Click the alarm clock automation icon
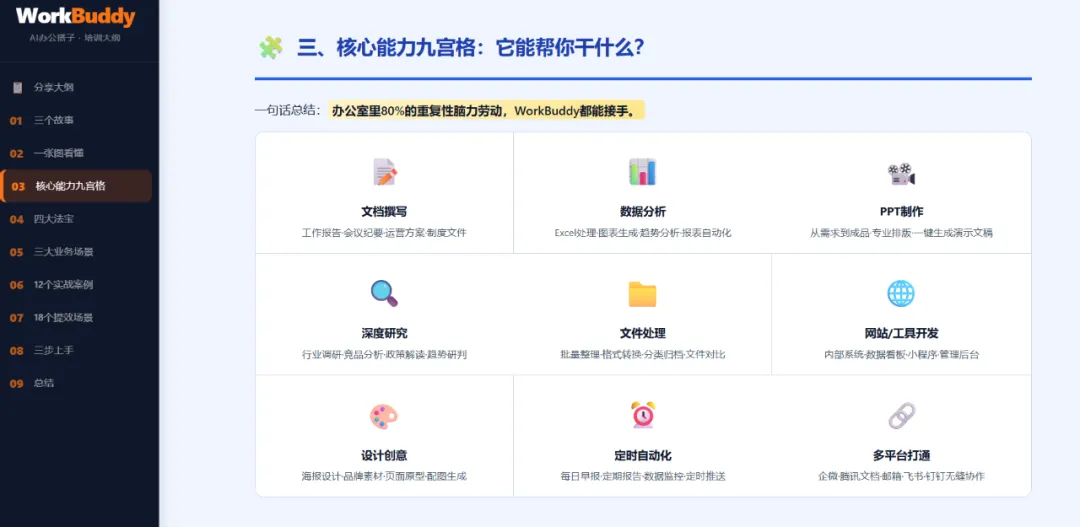Image resolution: width=1080 pixels, height=527 pixels. point(643,415)
